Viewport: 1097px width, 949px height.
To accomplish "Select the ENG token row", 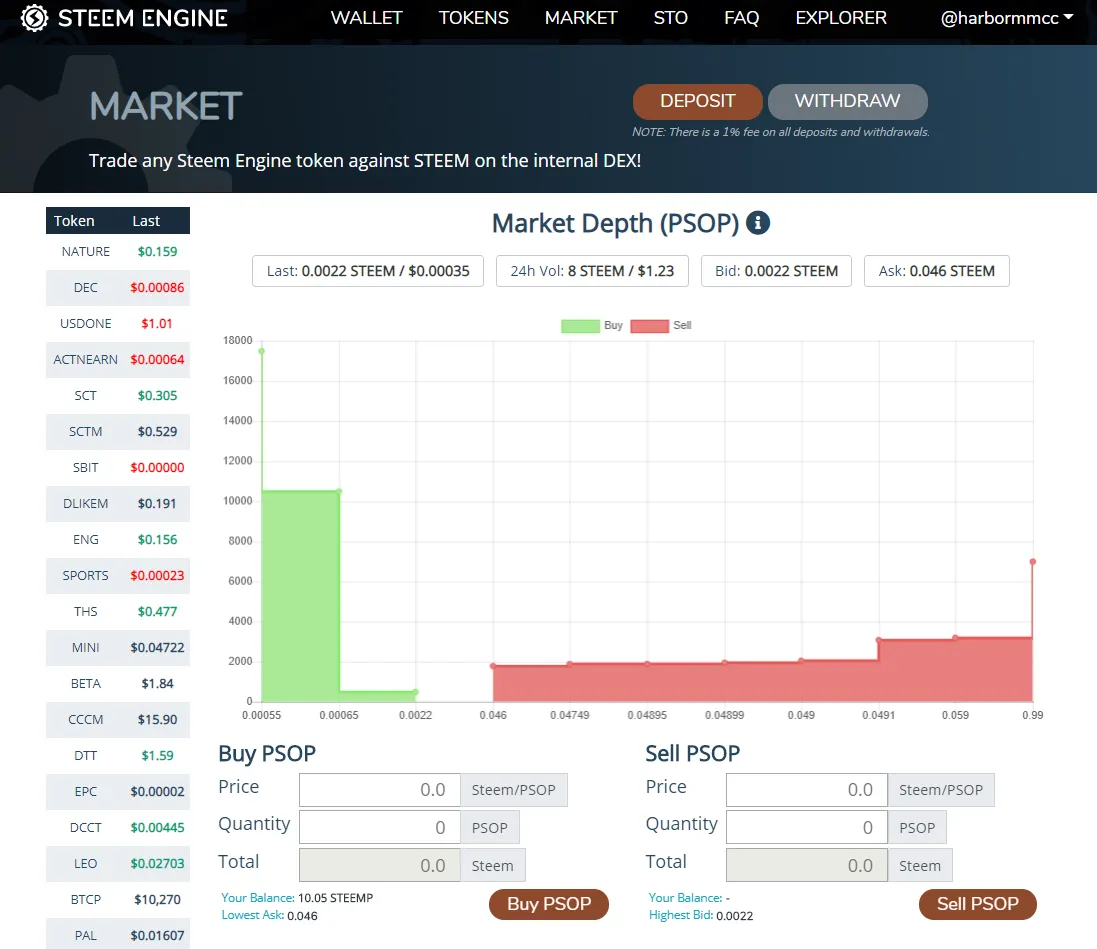I will point(118,540).
